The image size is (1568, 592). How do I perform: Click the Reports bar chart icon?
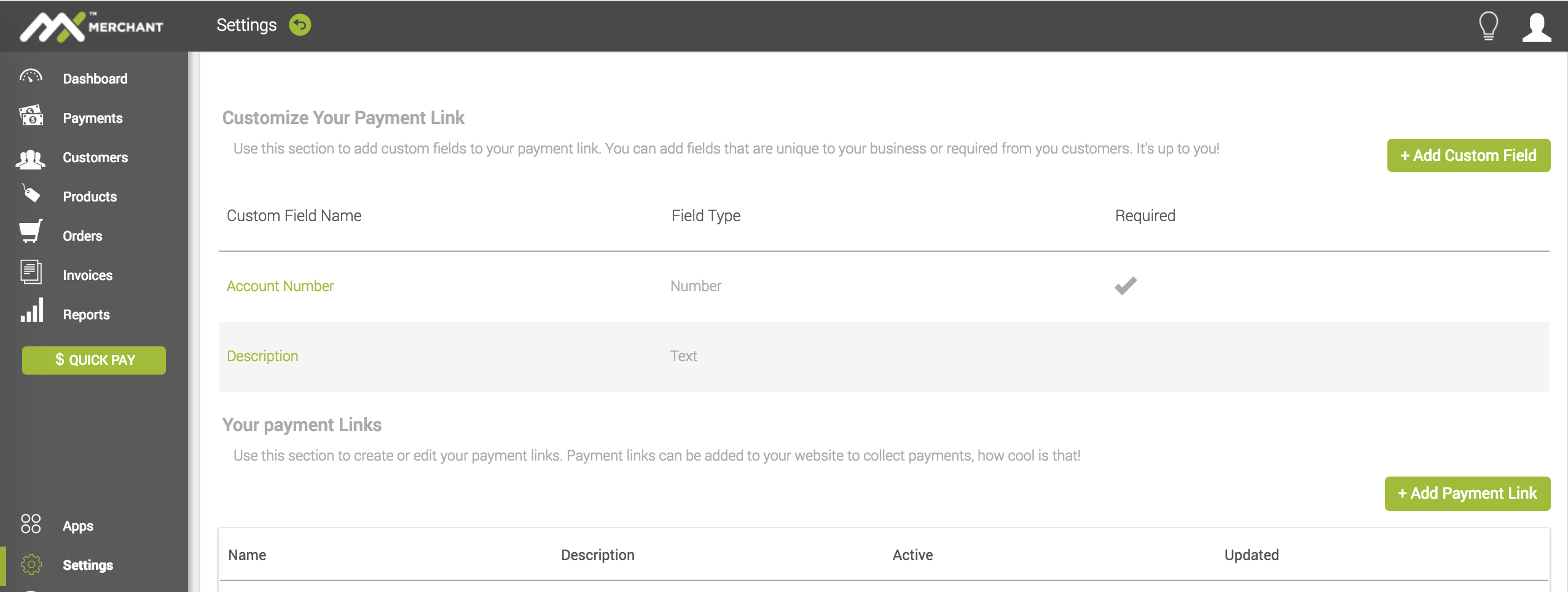[32, 311]
